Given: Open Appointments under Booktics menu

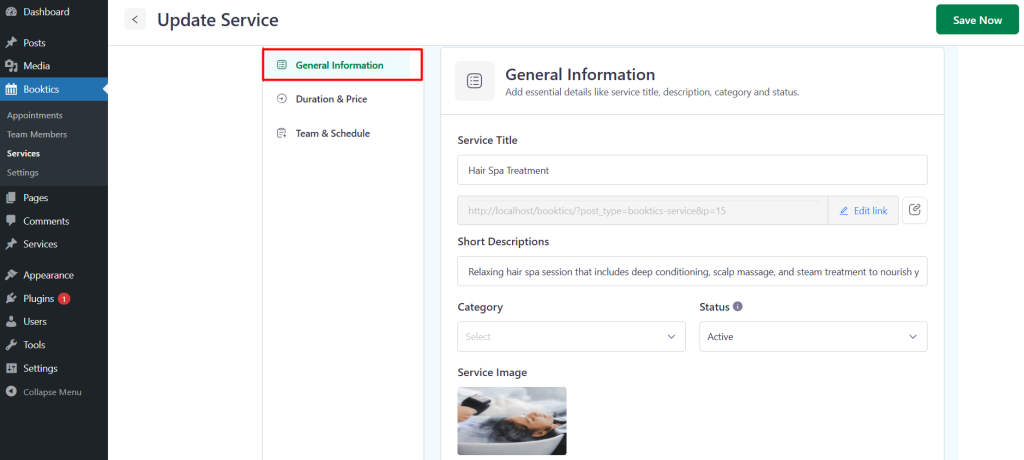Looking at the screenshot, I should point(35,115).
